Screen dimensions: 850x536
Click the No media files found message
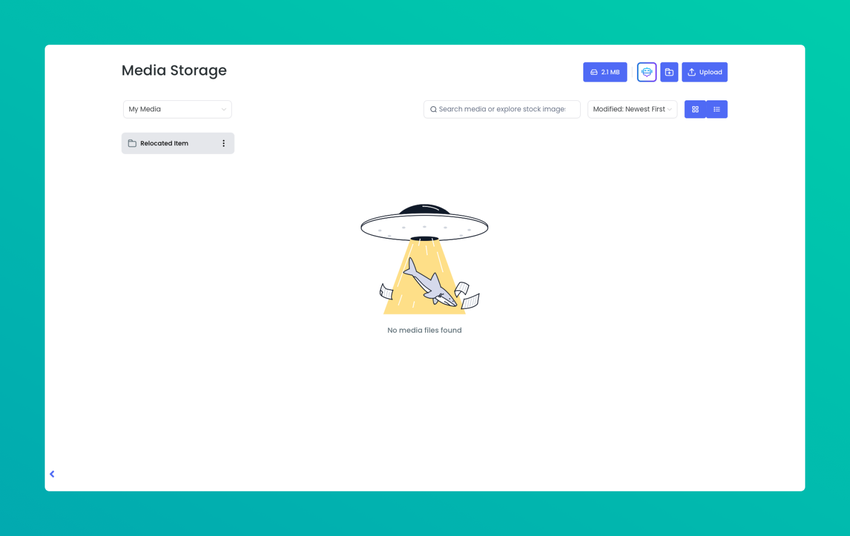(424, 330)
